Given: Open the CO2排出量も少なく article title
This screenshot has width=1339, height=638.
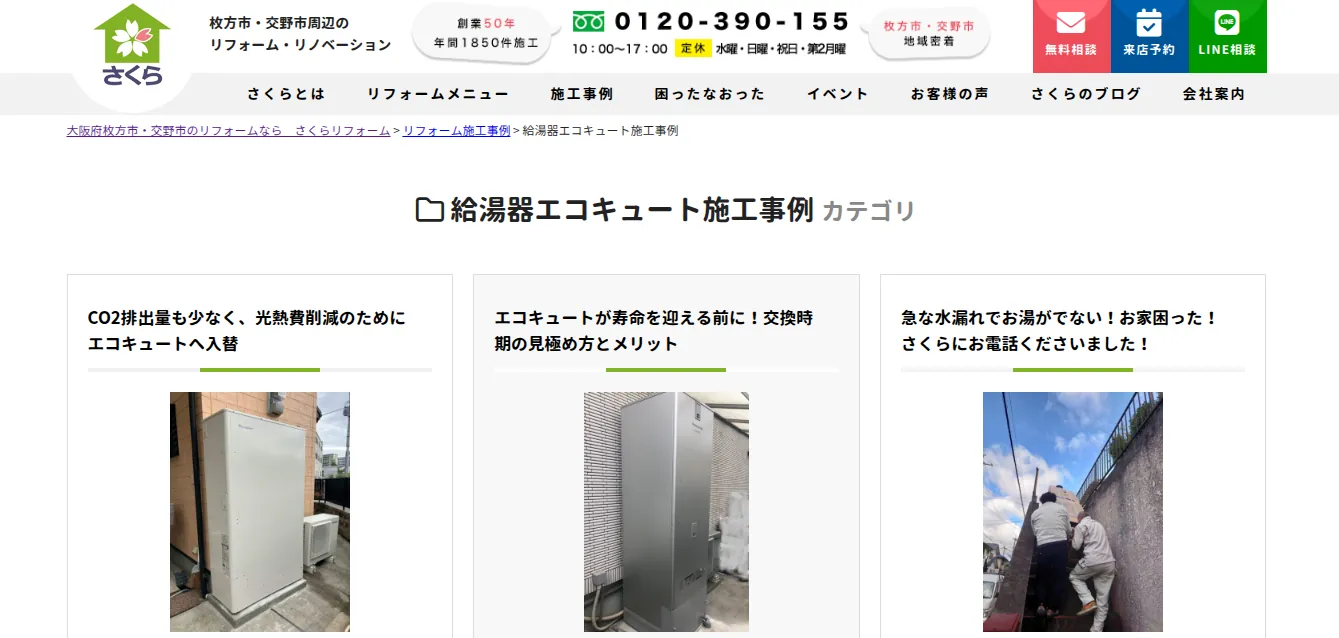Looking at the screenshot, I should 247,331.
